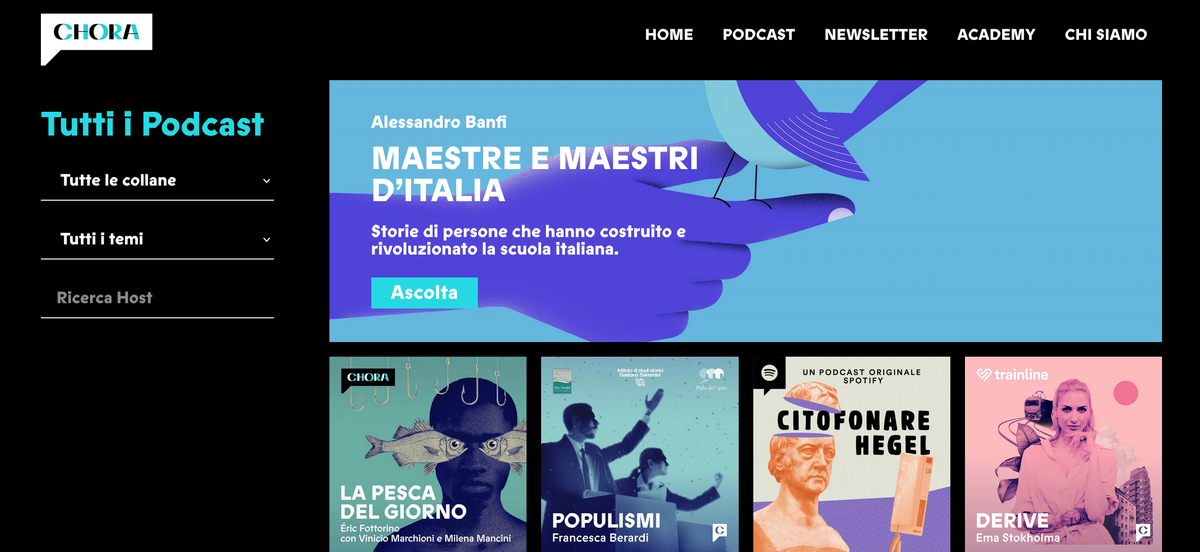This screenshot has height=552, width=1200.
Task: Click the Ascolta button on the banner
Action: click(x=424, y=293)
